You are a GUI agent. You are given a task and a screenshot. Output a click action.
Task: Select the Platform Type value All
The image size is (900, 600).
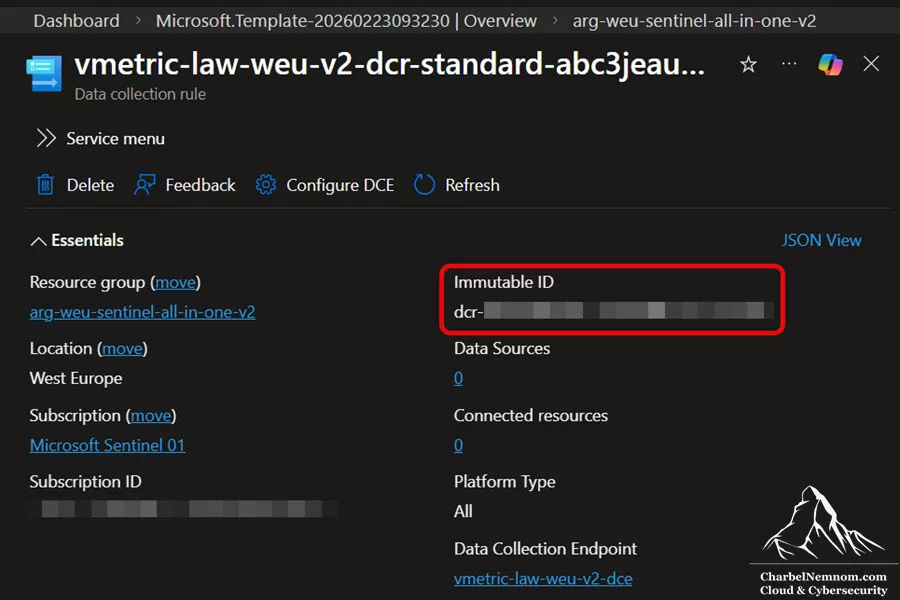tap(463, 511)
